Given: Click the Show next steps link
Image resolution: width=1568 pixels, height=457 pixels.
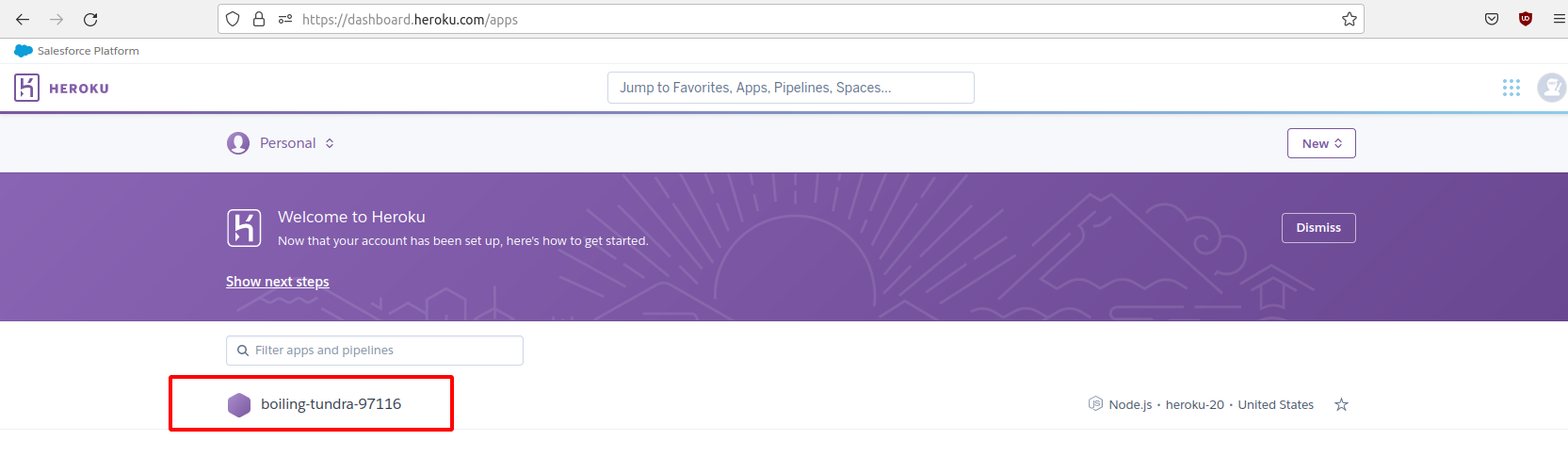Looking at the screenshot, I should pos(278,282).
